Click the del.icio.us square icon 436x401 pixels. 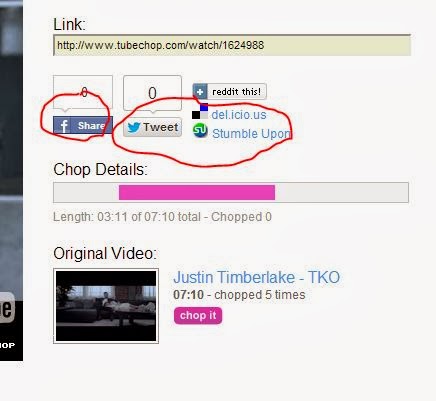pos(200,112)
